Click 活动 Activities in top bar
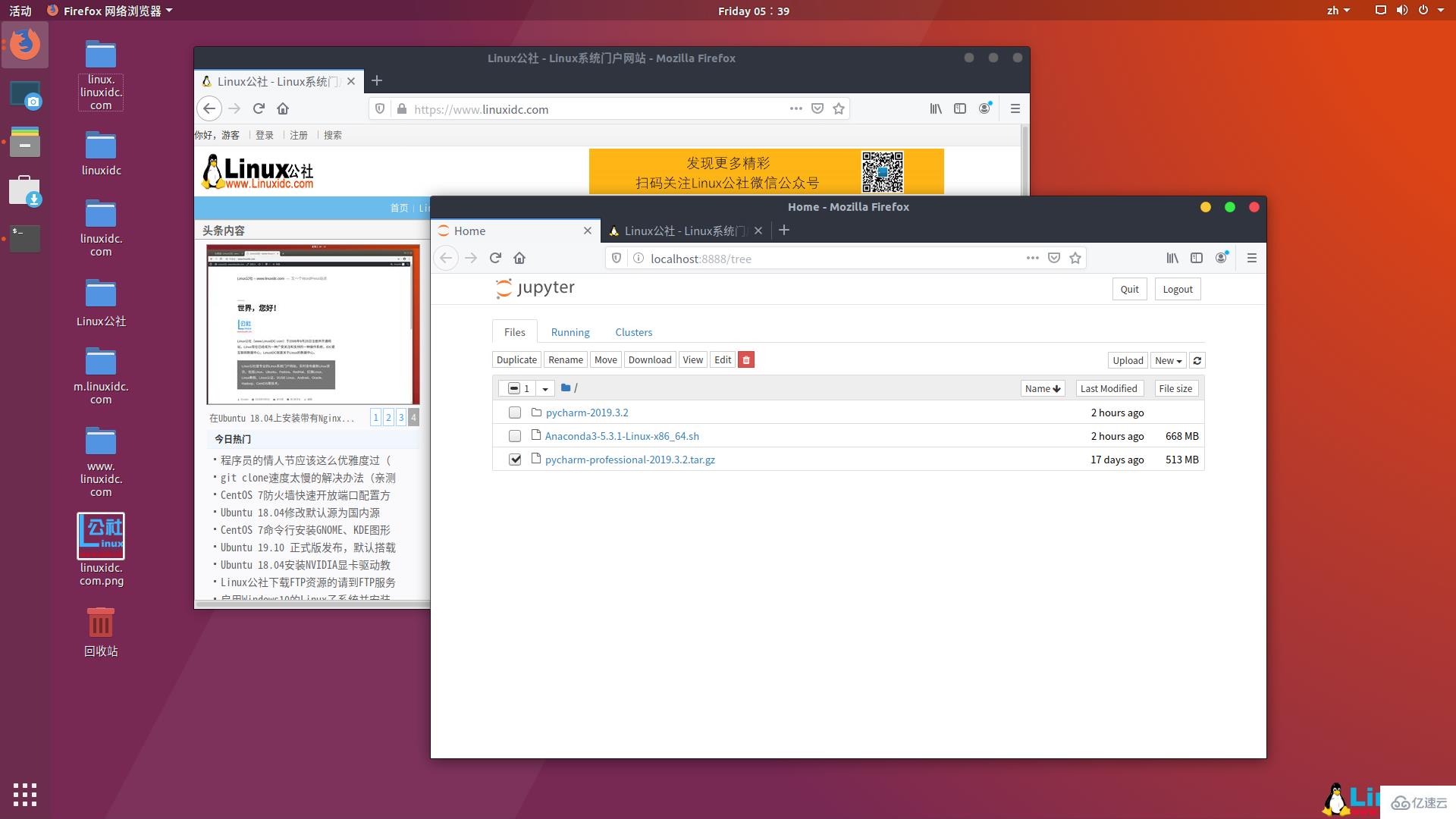1456x819 pixels. pyautogui.click(x=20, y=11)
